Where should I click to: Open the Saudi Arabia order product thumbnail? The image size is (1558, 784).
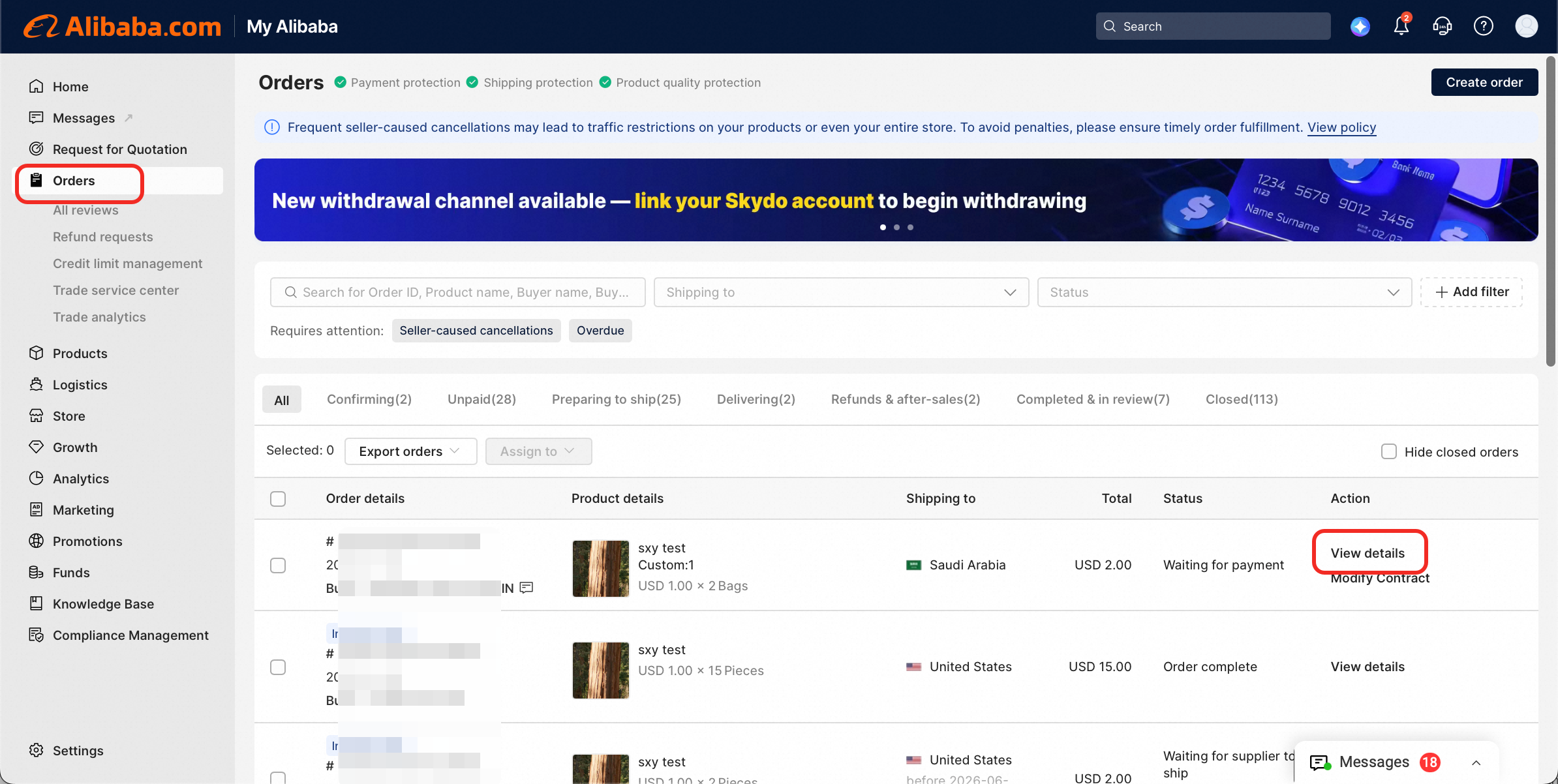(601, 569)
